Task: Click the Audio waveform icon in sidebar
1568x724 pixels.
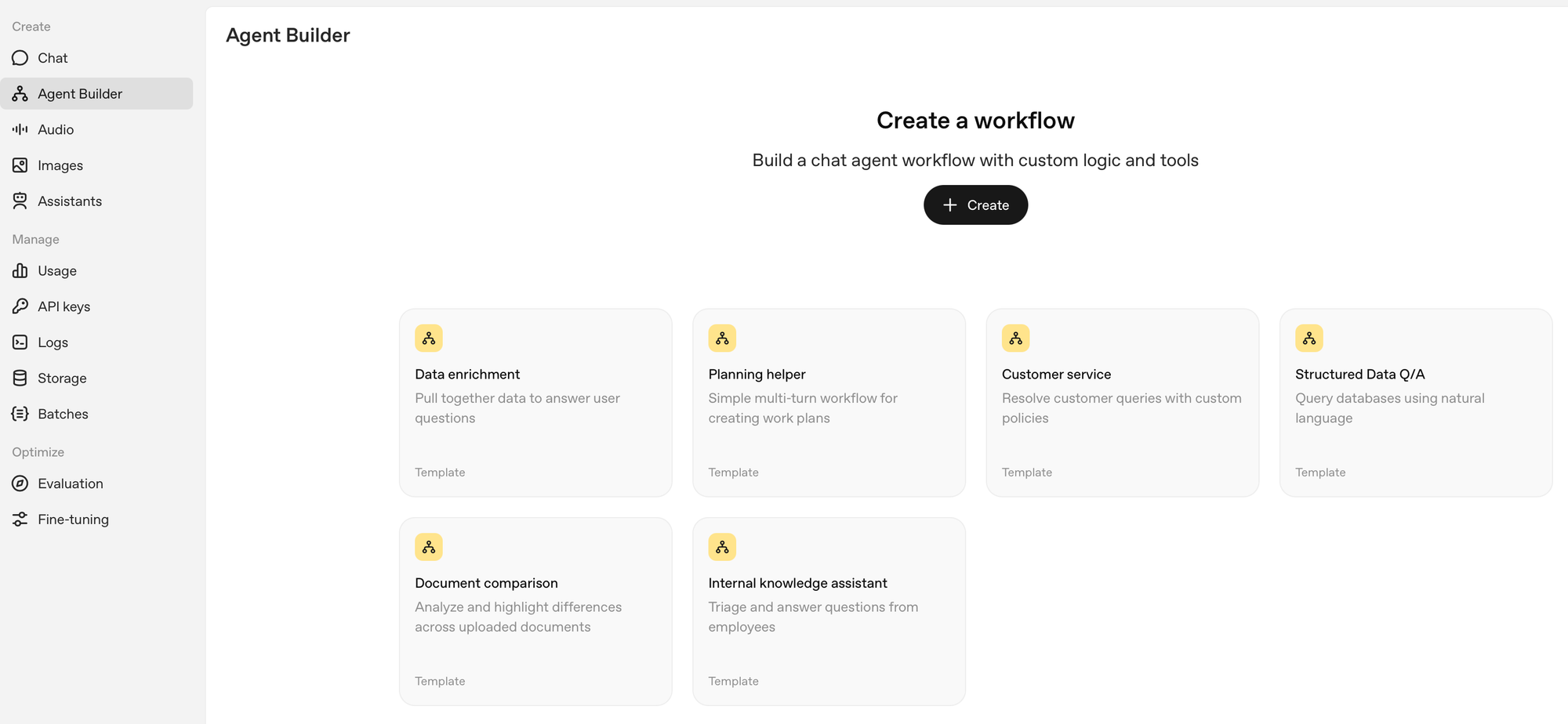Action: (20, 129)
